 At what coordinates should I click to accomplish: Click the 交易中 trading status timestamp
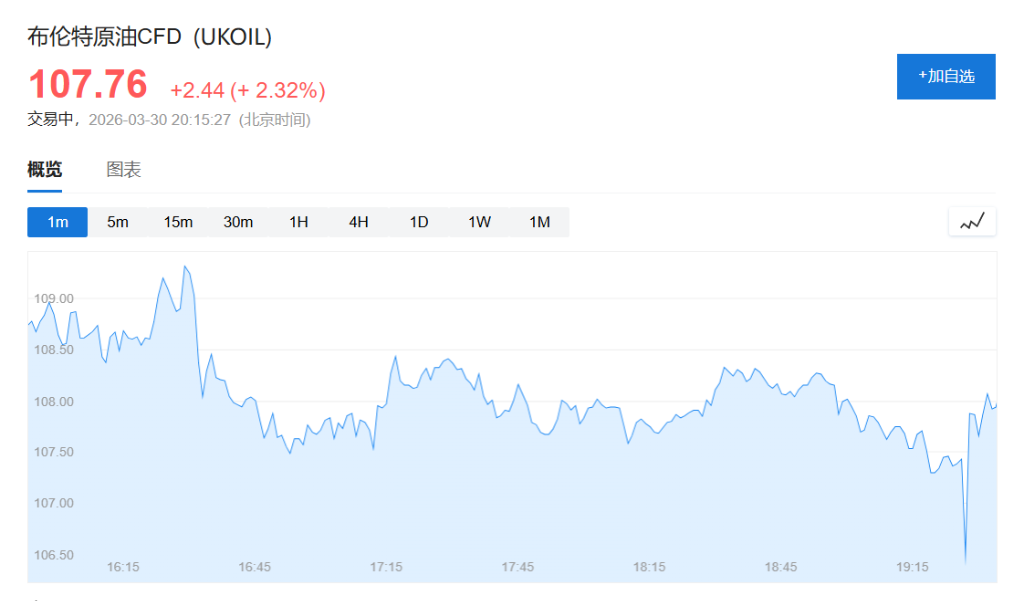(x=168, y=120)
